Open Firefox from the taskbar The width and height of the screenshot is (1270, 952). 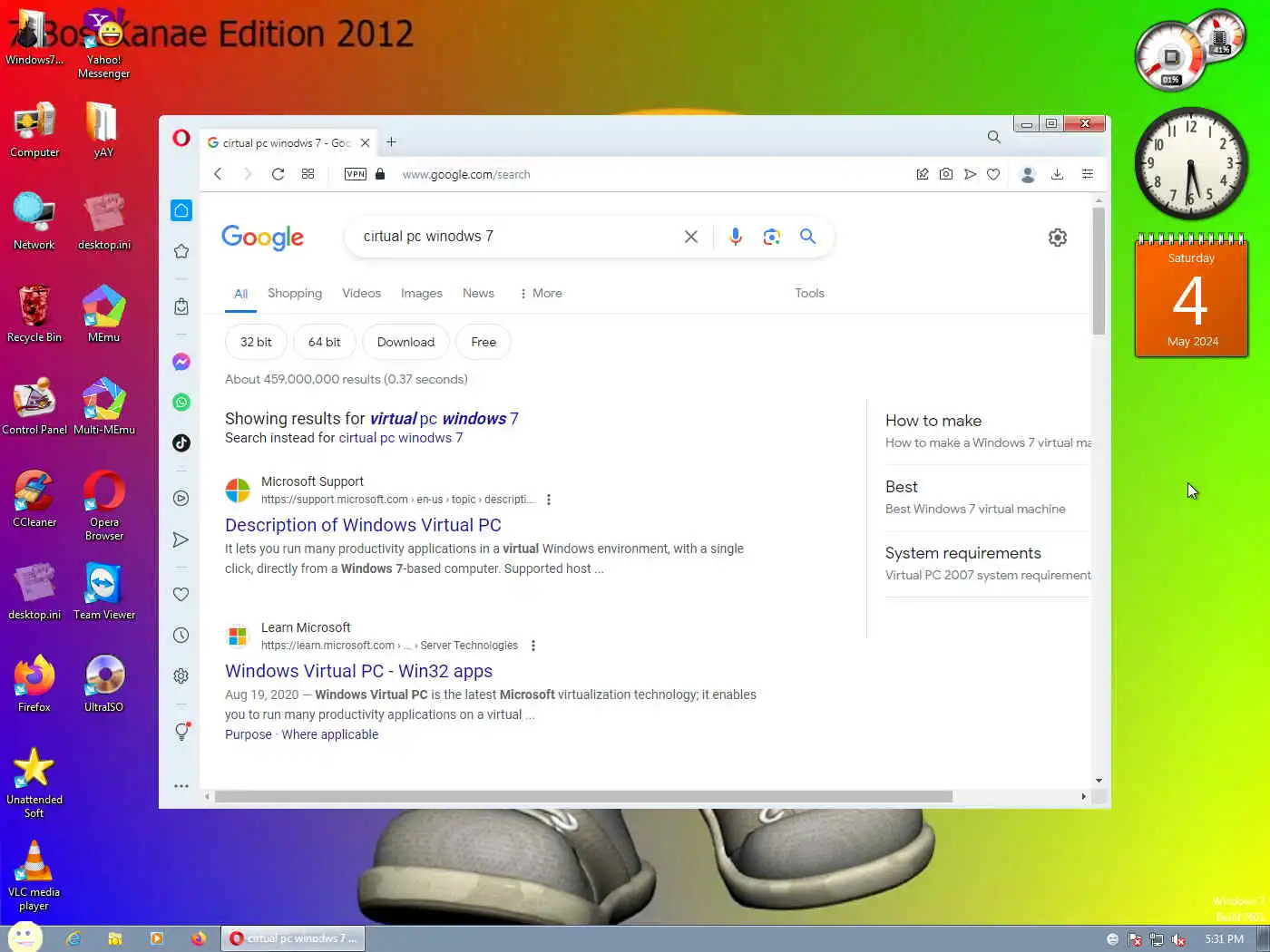[198, 938]
